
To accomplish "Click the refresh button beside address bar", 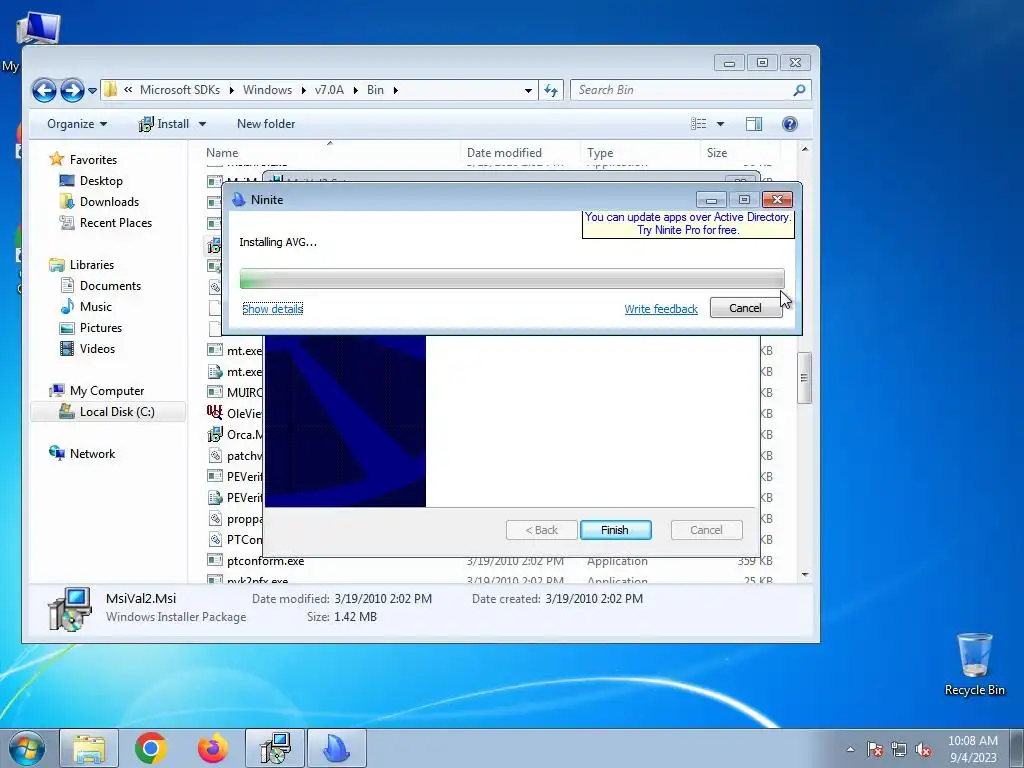I will (x=551, y=91).
